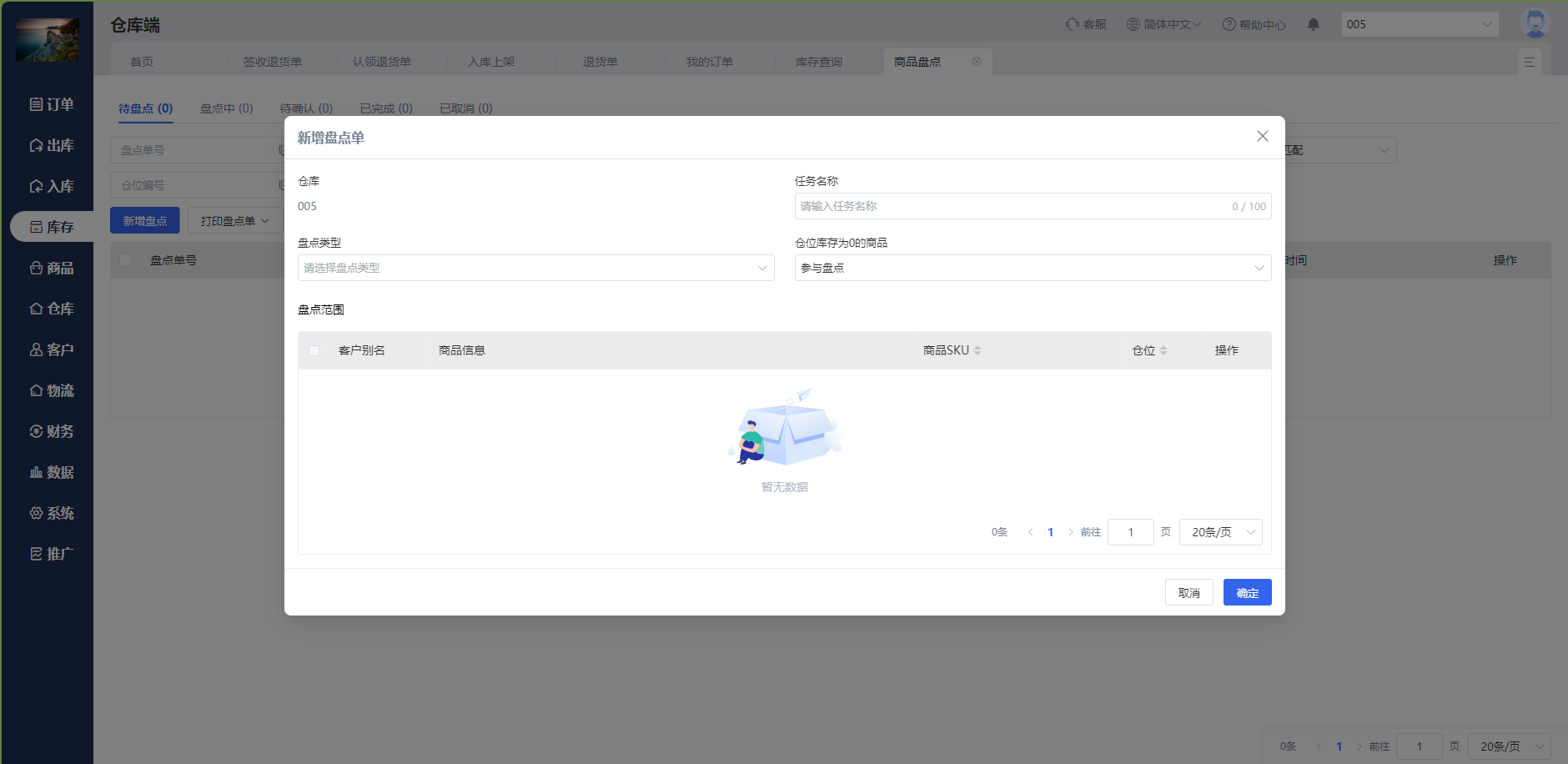This screenshot has width=1568, height=764.
Task: Close the 新增盘点单 dialog
Action: [x=1263, y=136]
